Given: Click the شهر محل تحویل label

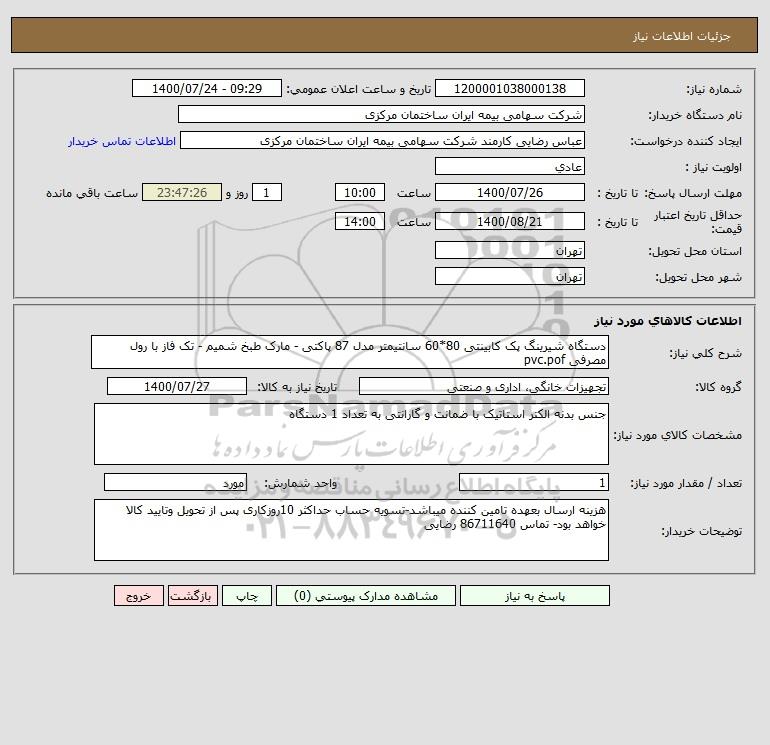Looking at the screenshot, I should coord(699,277).
